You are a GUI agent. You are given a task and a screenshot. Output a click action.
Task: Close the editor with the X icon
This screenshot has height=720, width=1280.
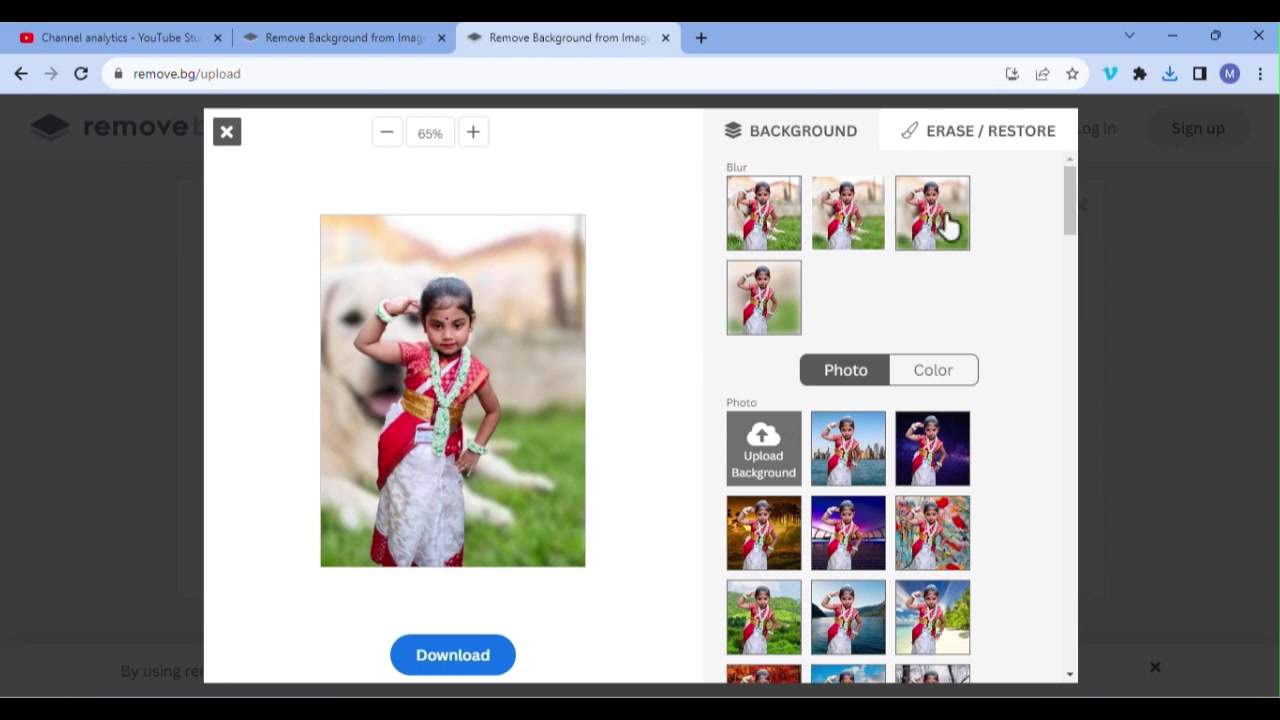[227, 132]
